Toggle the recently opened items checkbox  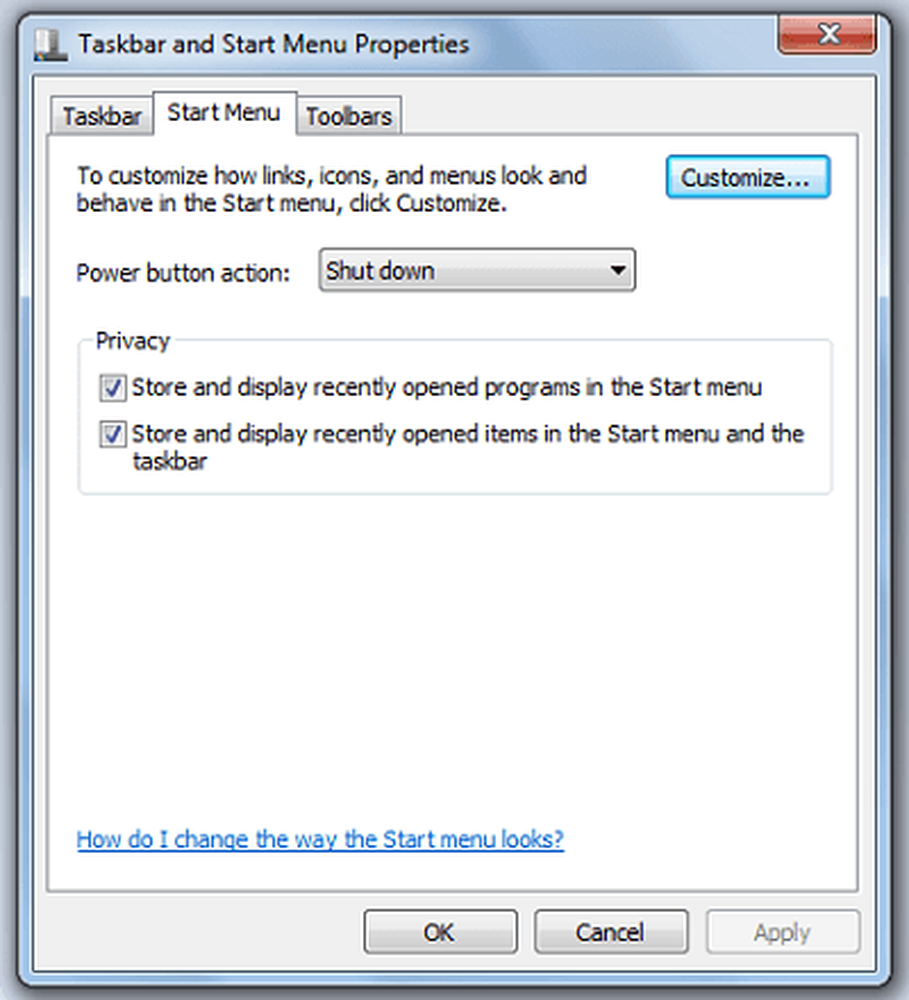[x=113, y=434]
